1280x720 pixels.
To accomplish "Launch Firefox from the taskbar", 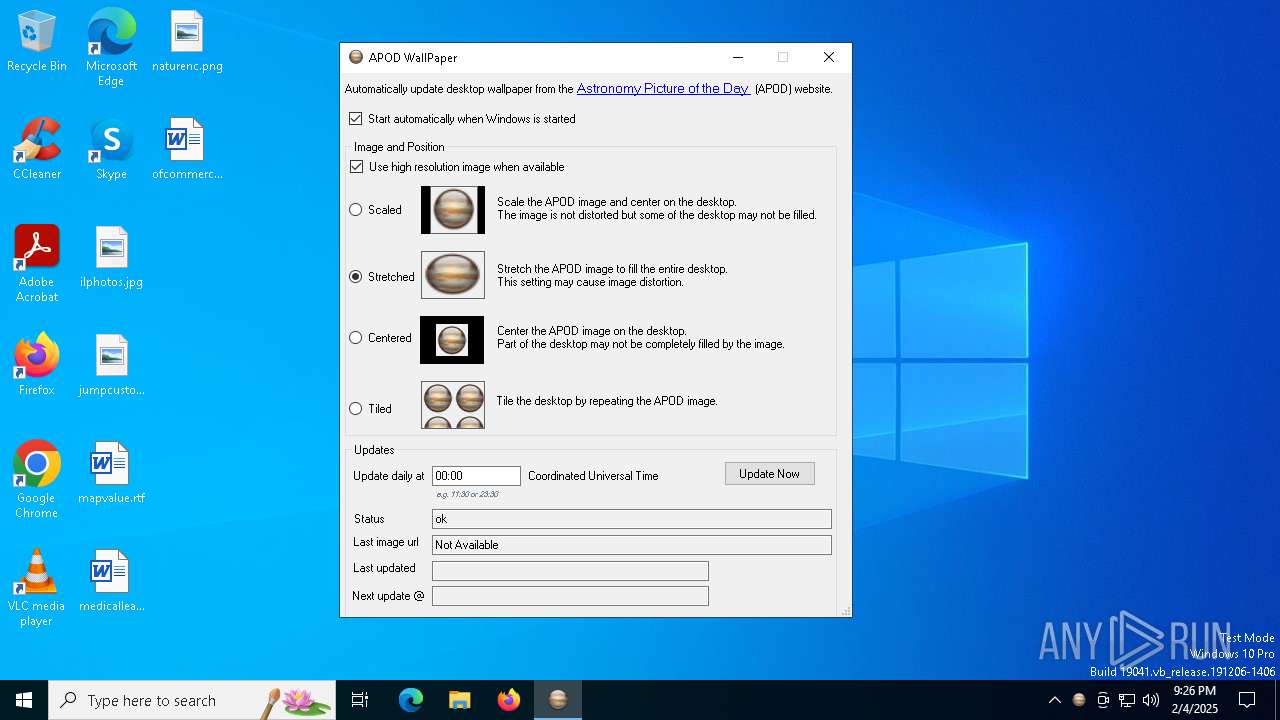I will click(x=509, y=700).
